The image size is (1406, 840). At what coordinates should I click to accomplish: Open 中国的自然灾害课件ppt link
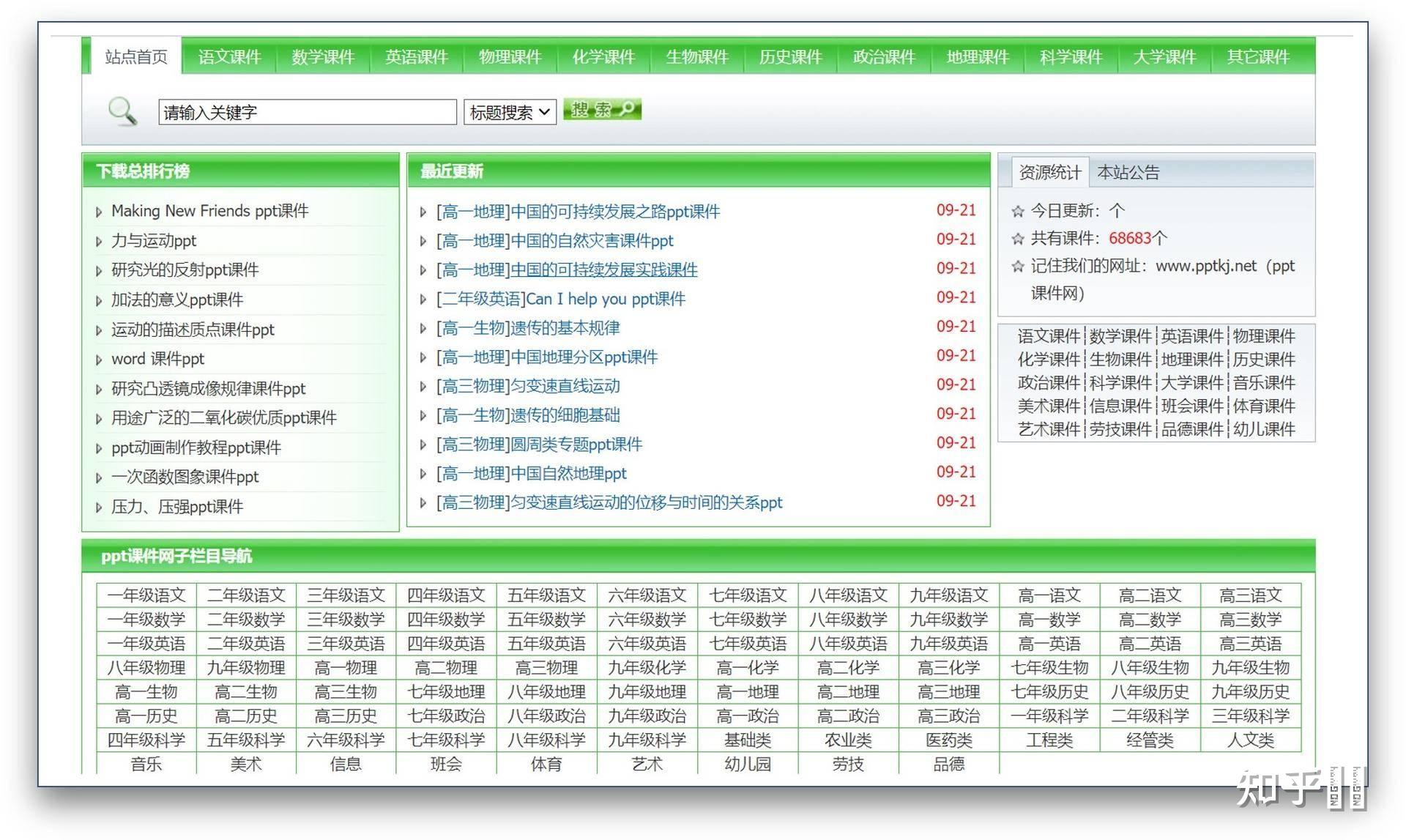pyautogui.click(x=592, y=240)
